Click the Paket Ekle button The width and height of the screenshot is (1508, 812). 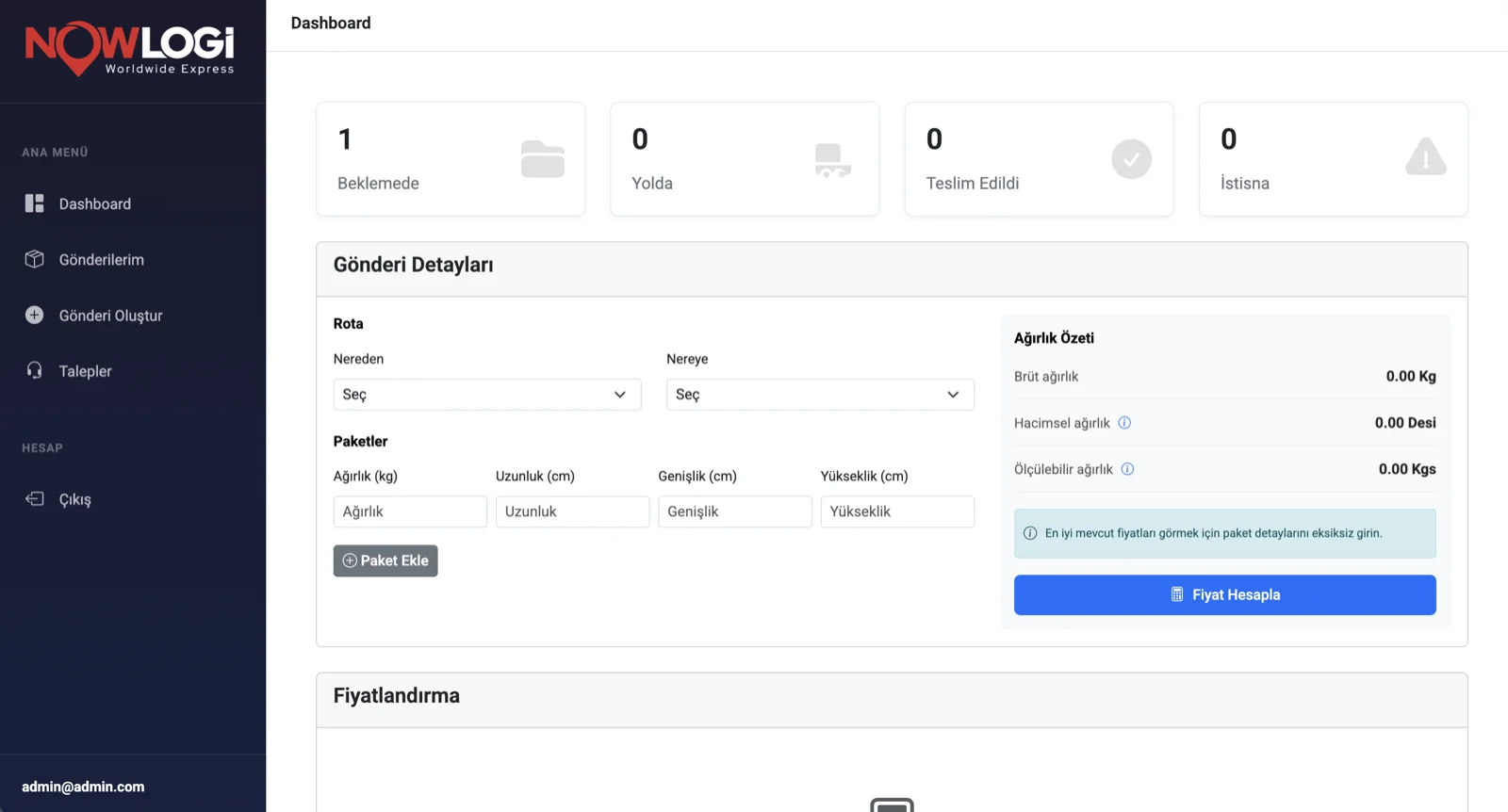[385, 560]
